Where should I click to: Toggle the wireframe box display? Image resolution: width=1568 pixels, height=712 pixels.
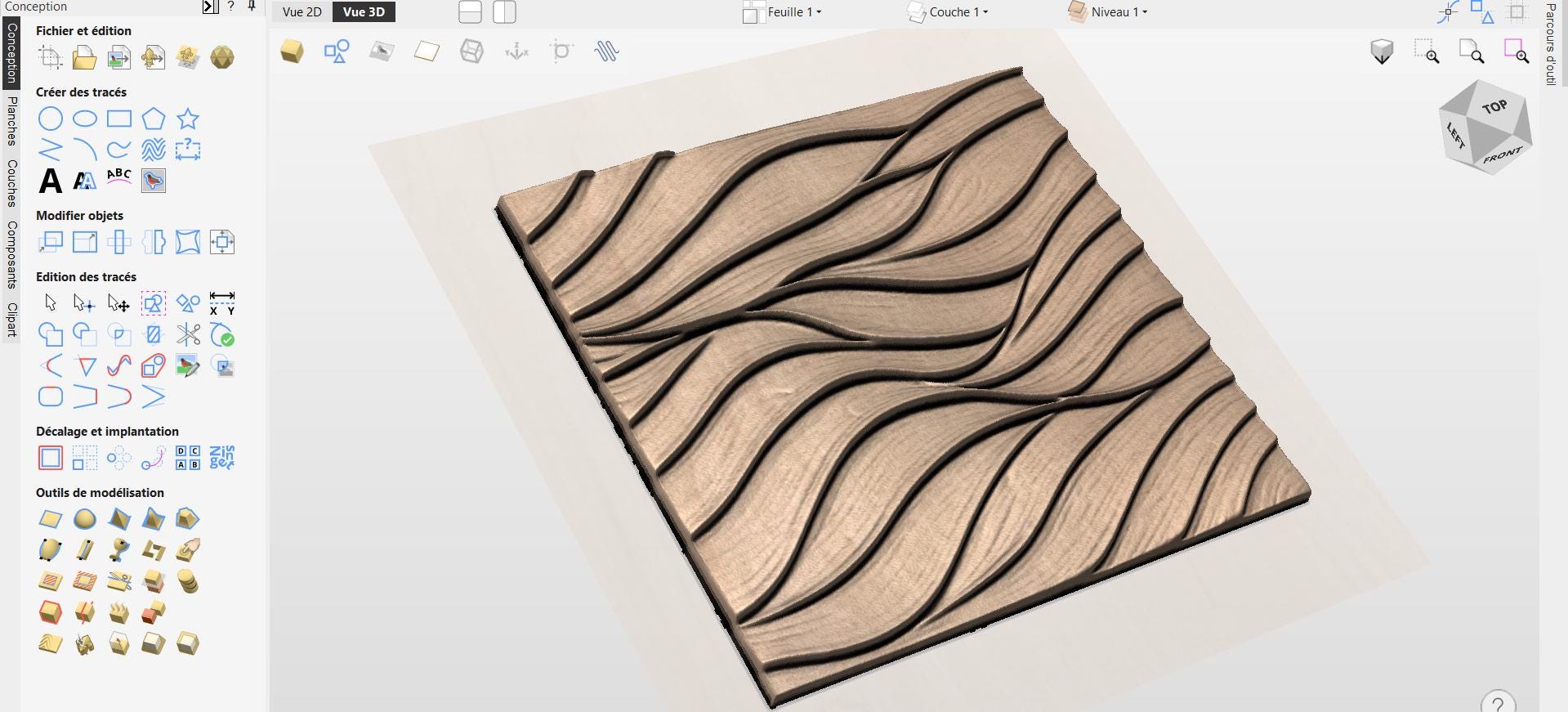pyautogui.click(x=471, y=51)
